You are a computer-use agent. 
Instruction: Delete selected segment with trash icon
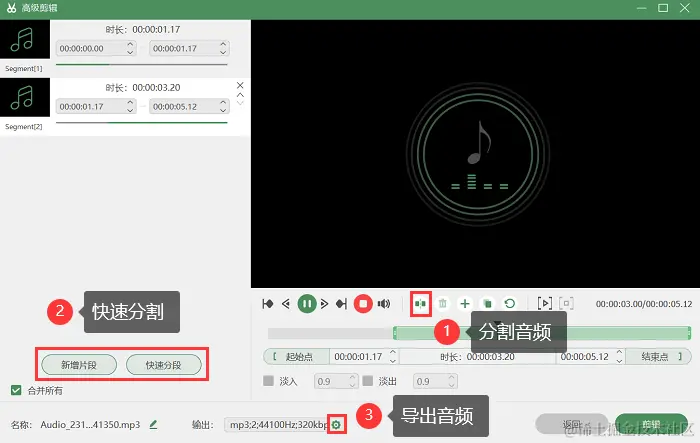(442, 304)
